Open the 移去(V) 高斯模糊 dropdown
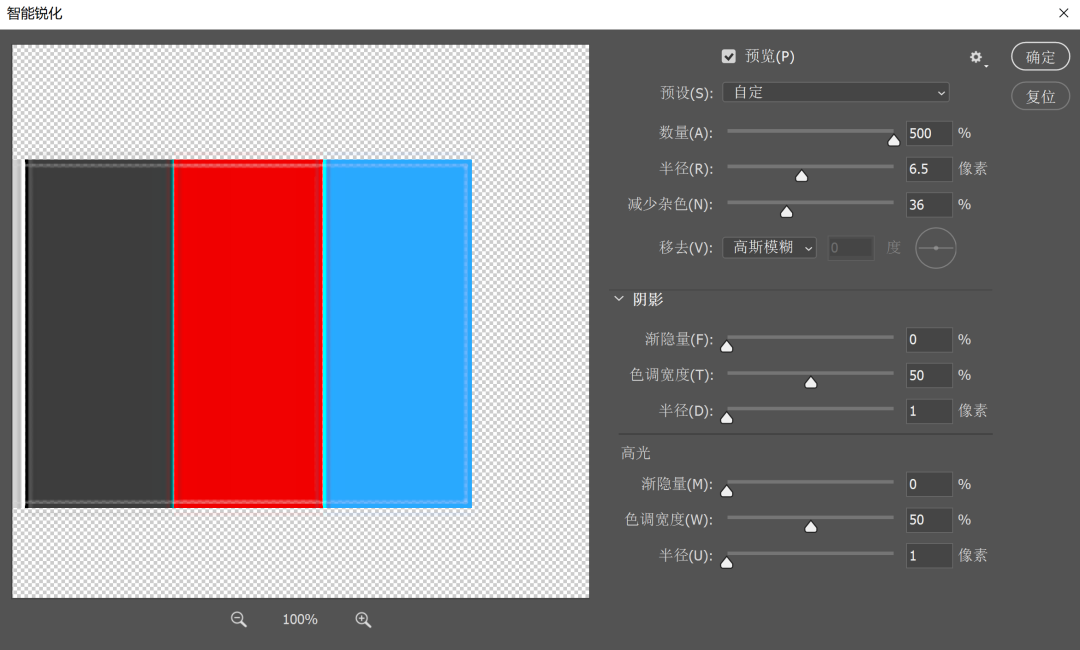Image resolution: width=1080 pixels, height=650 pixels. pos(769,248)
